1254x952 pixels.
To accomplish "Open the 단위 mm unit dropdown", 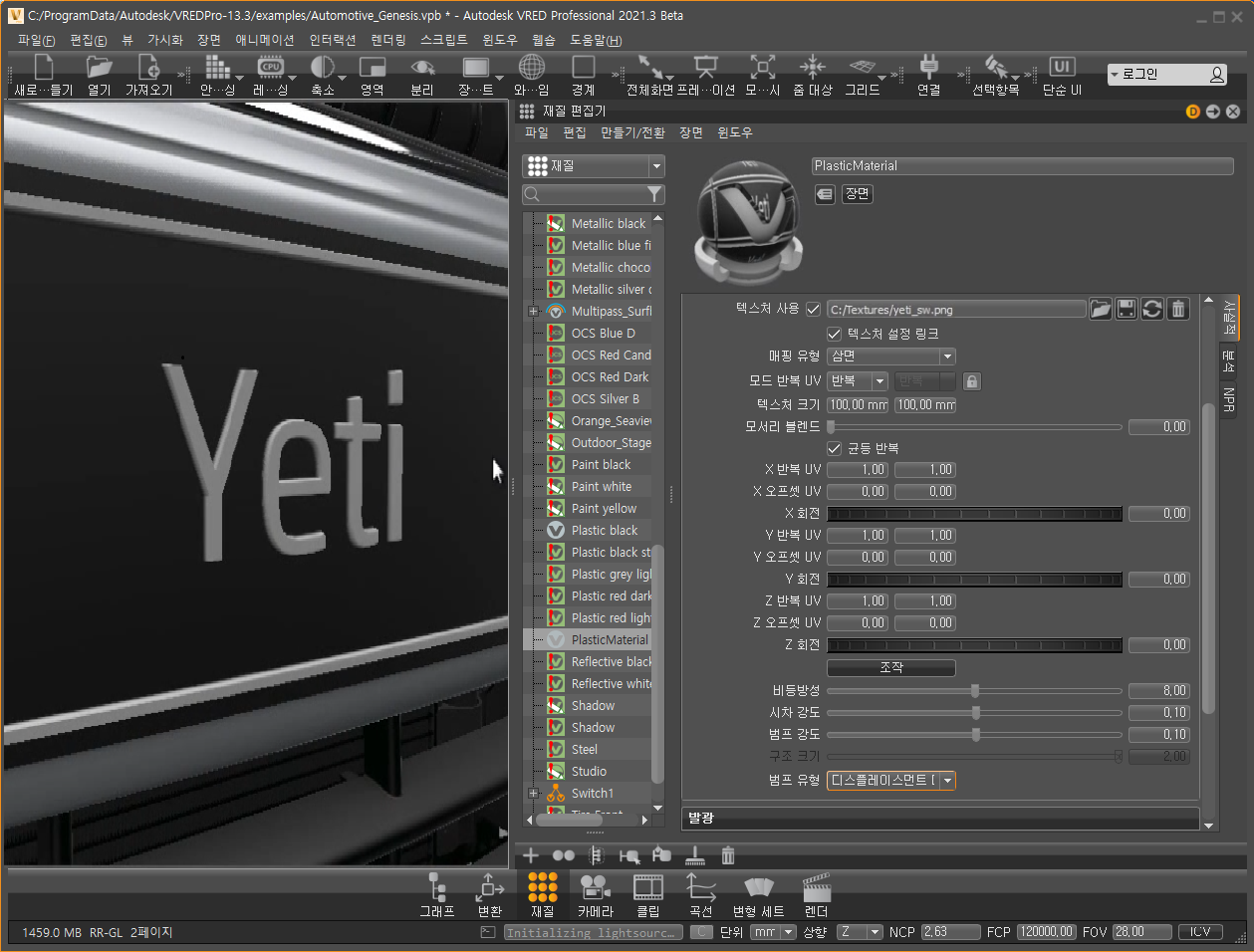I will pos(774,932).
